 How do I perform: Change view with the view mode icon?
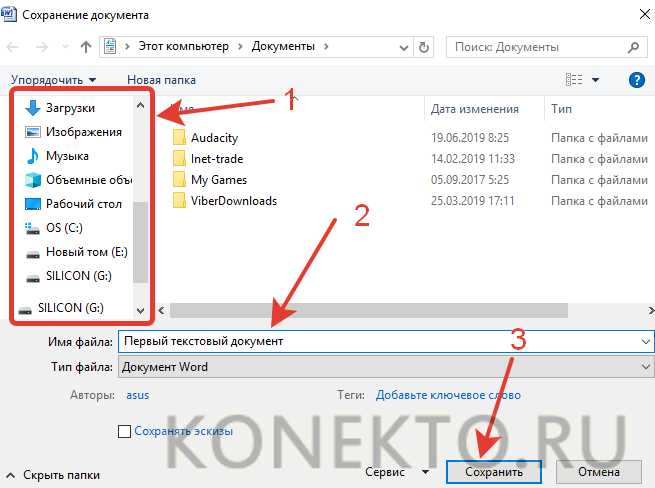574,79
